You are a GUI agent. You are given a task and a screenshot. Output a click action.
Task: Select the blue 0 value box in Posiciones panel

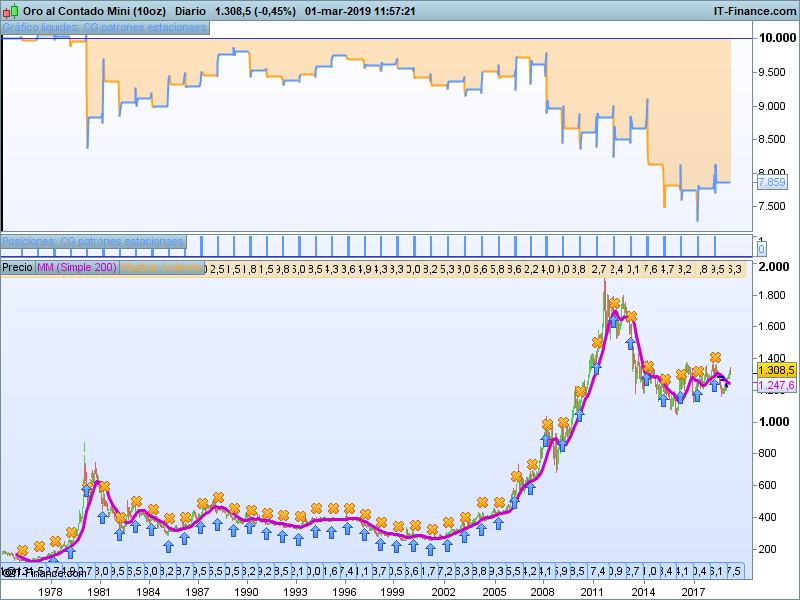point(761,248)
